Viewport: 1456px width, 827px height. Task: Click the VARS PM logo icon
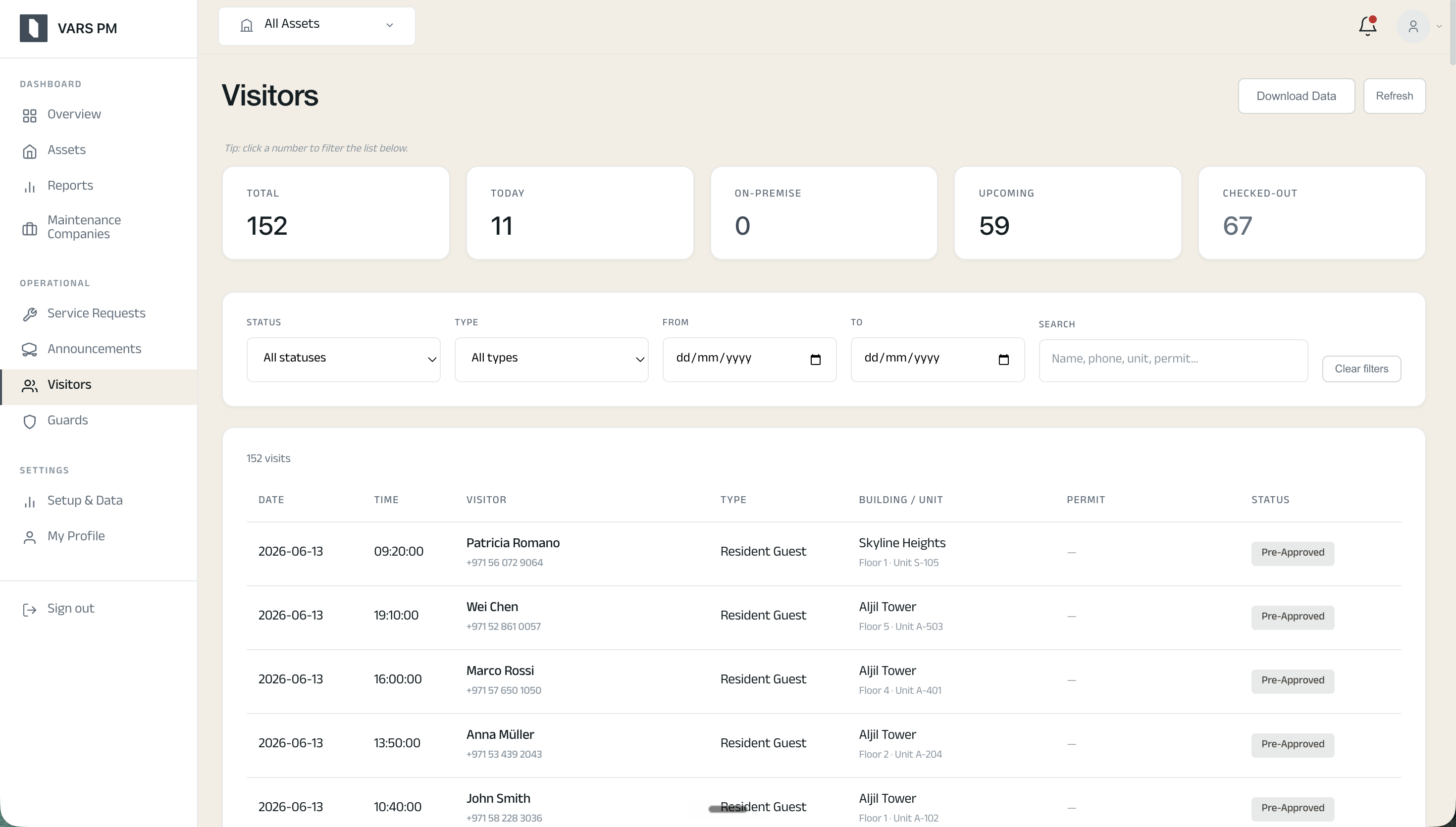(x=34, y=28)
